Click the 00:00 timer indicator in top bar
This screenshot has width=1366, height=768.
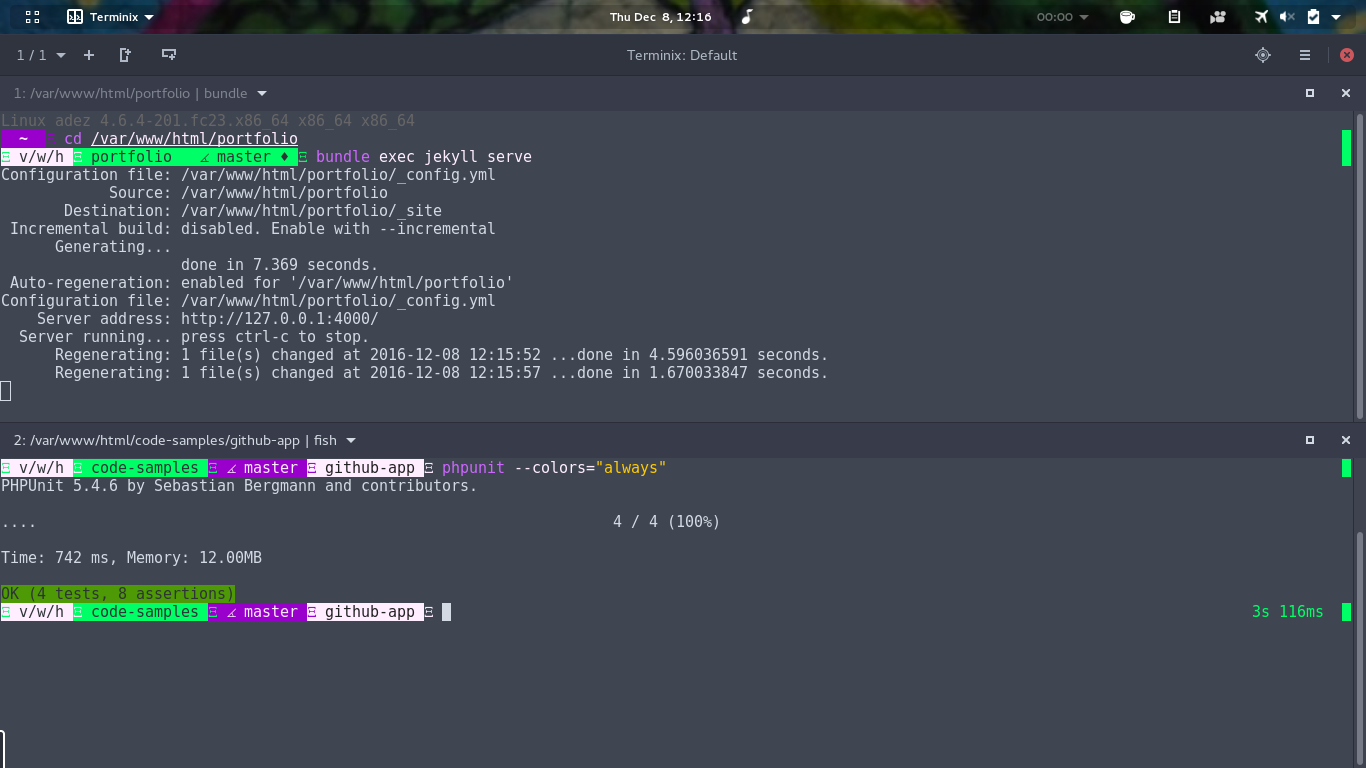point(1061,17)
